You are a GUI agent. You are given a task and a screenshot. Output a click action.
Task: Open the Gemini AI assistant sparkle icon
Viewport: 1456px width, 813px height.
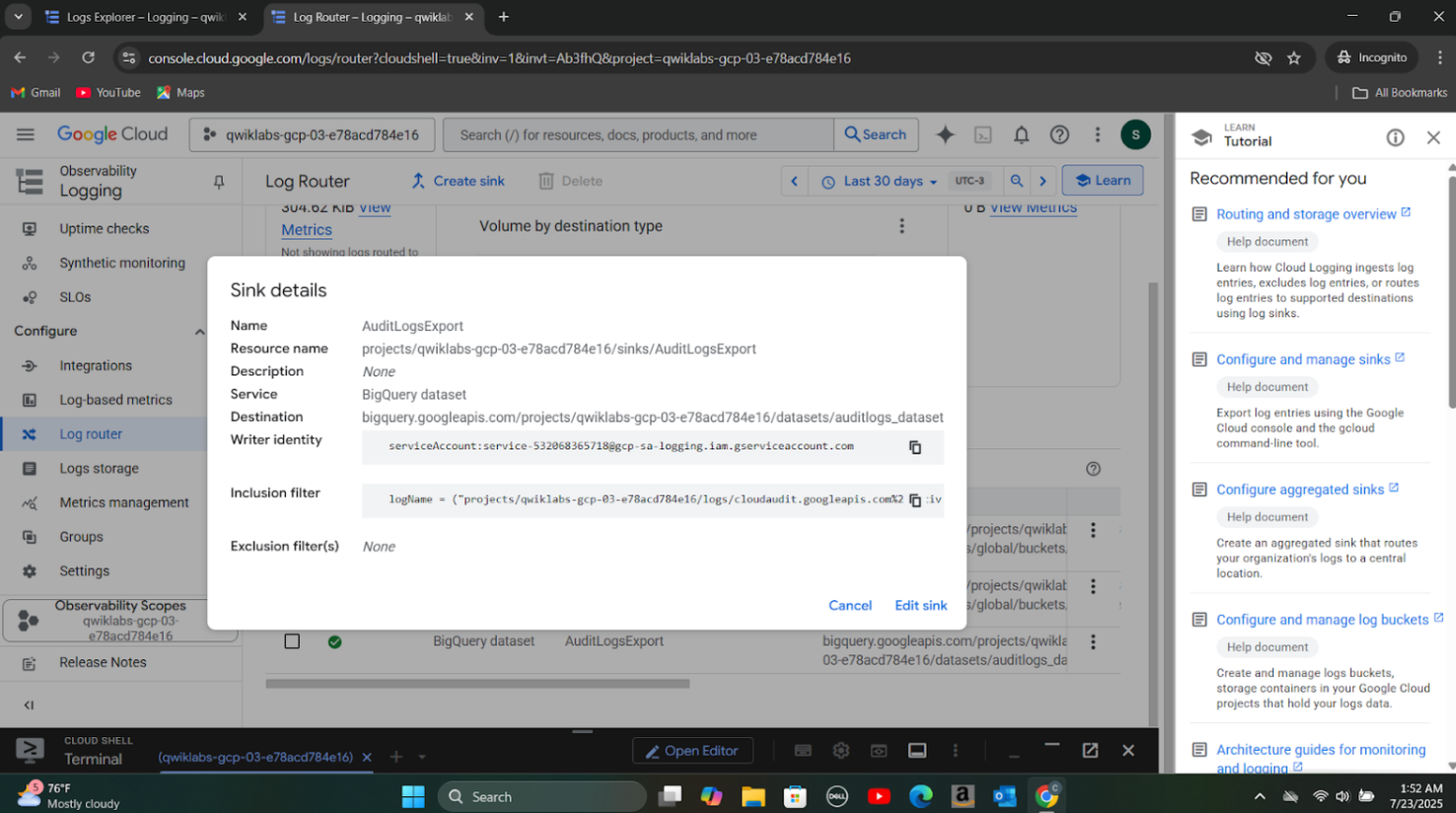[x=944, y=135]
